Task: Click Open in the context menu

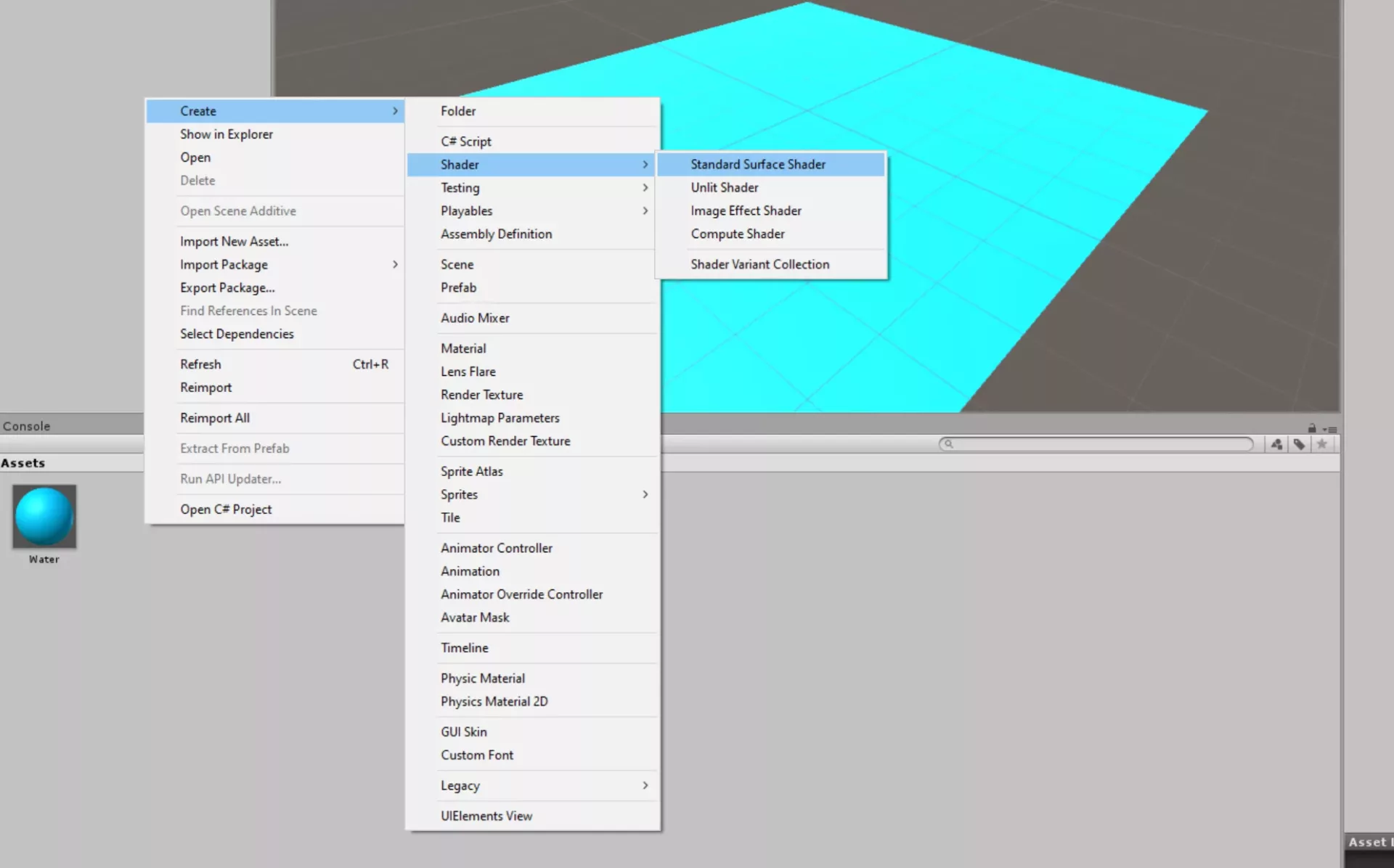Action: (x=275, y=157)
